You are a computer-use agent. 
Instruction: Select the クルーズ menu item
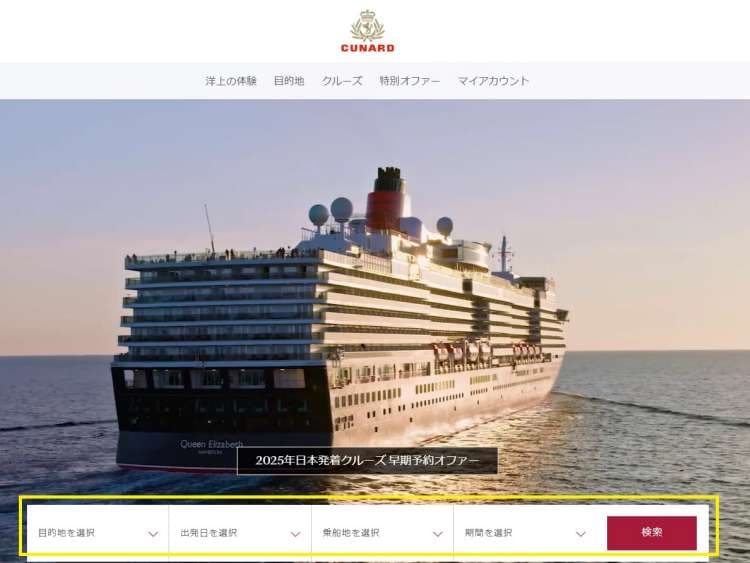(342, 81)
